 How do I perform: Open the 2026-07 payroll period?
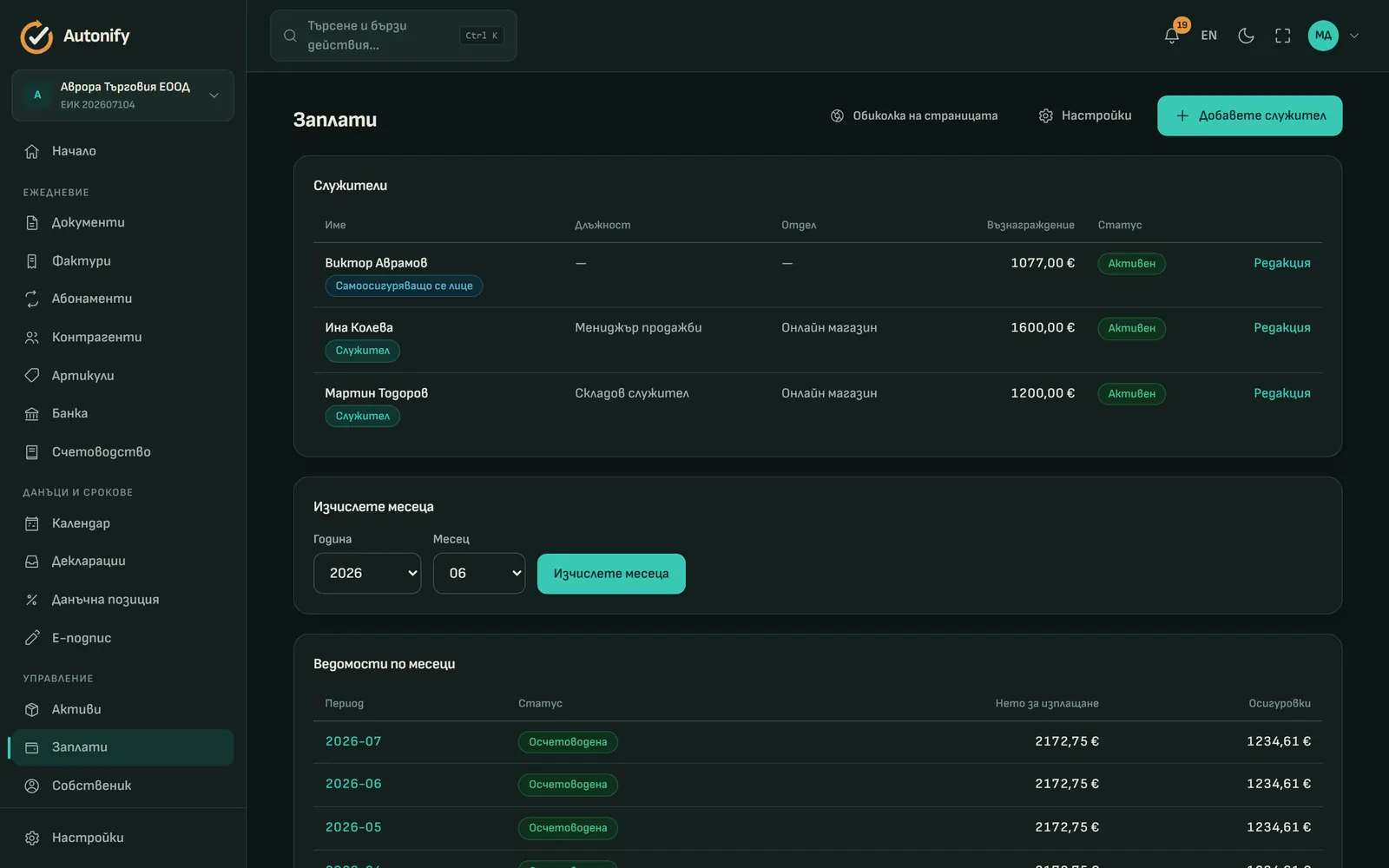click(x=353, y=741)
